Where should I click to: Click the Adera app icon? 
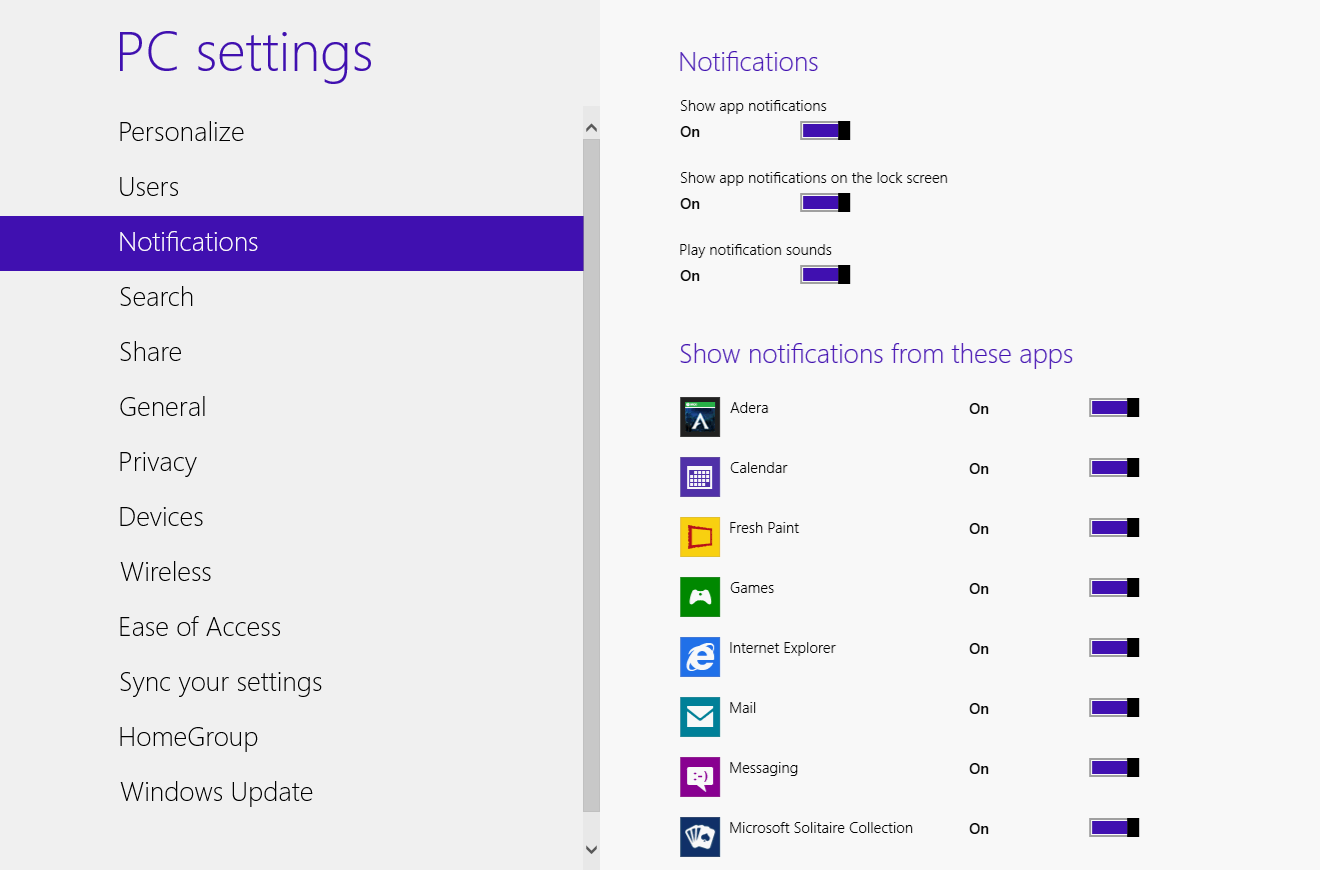700,417
